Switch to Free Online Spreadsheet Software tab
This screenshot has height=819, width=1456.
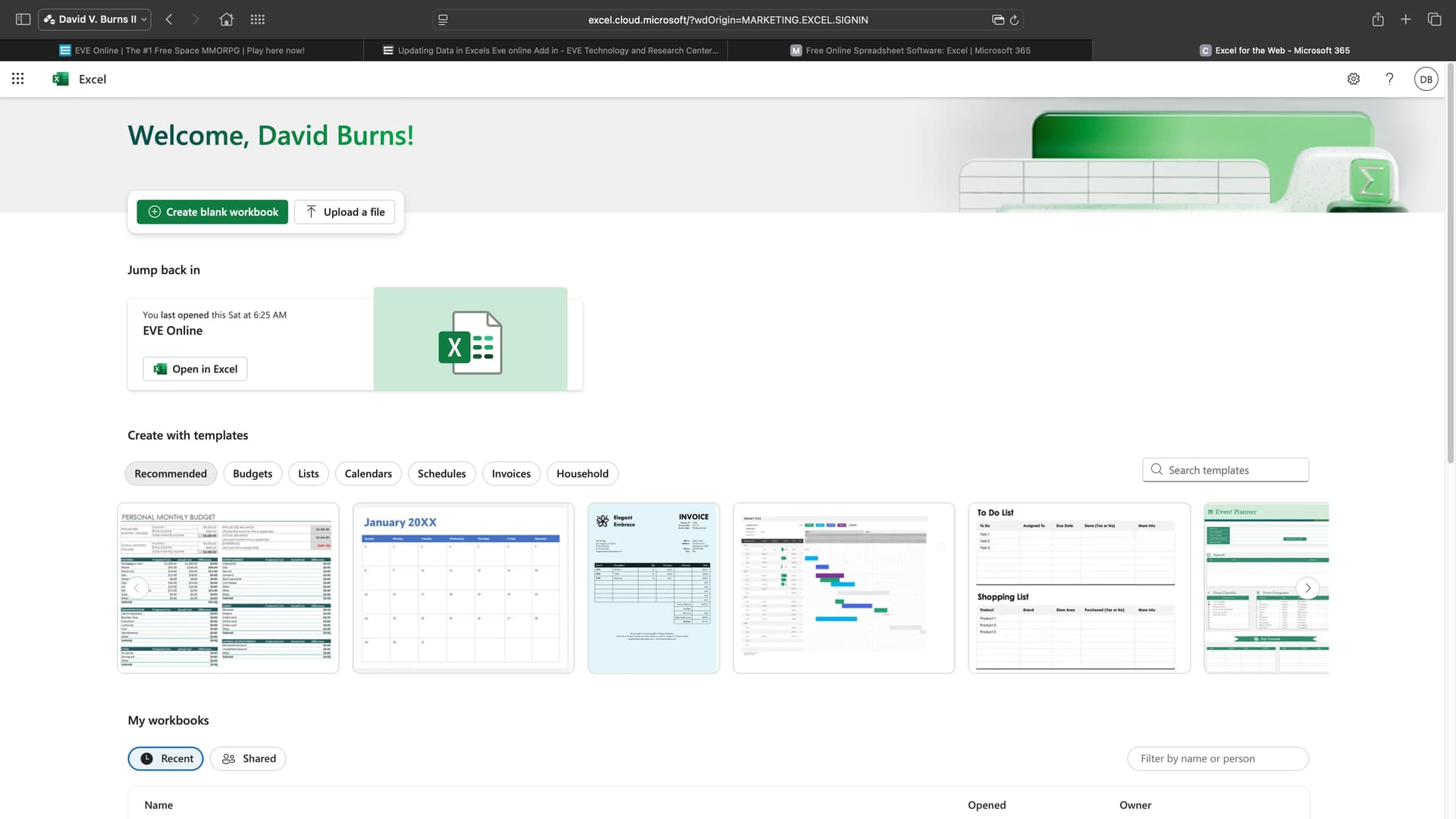click(910, 51)
